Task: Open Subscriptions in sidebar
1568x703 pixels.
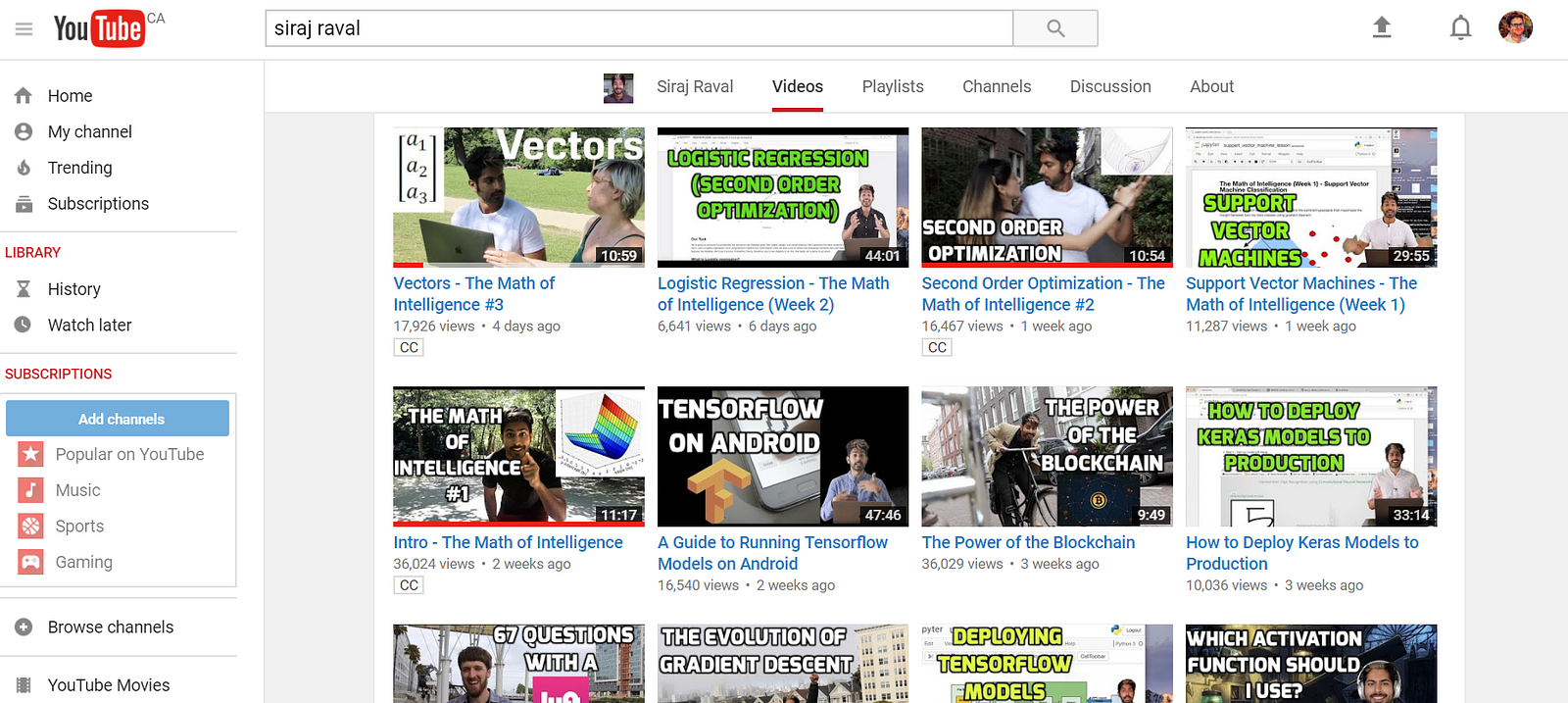Action: [x=98, y=204]
